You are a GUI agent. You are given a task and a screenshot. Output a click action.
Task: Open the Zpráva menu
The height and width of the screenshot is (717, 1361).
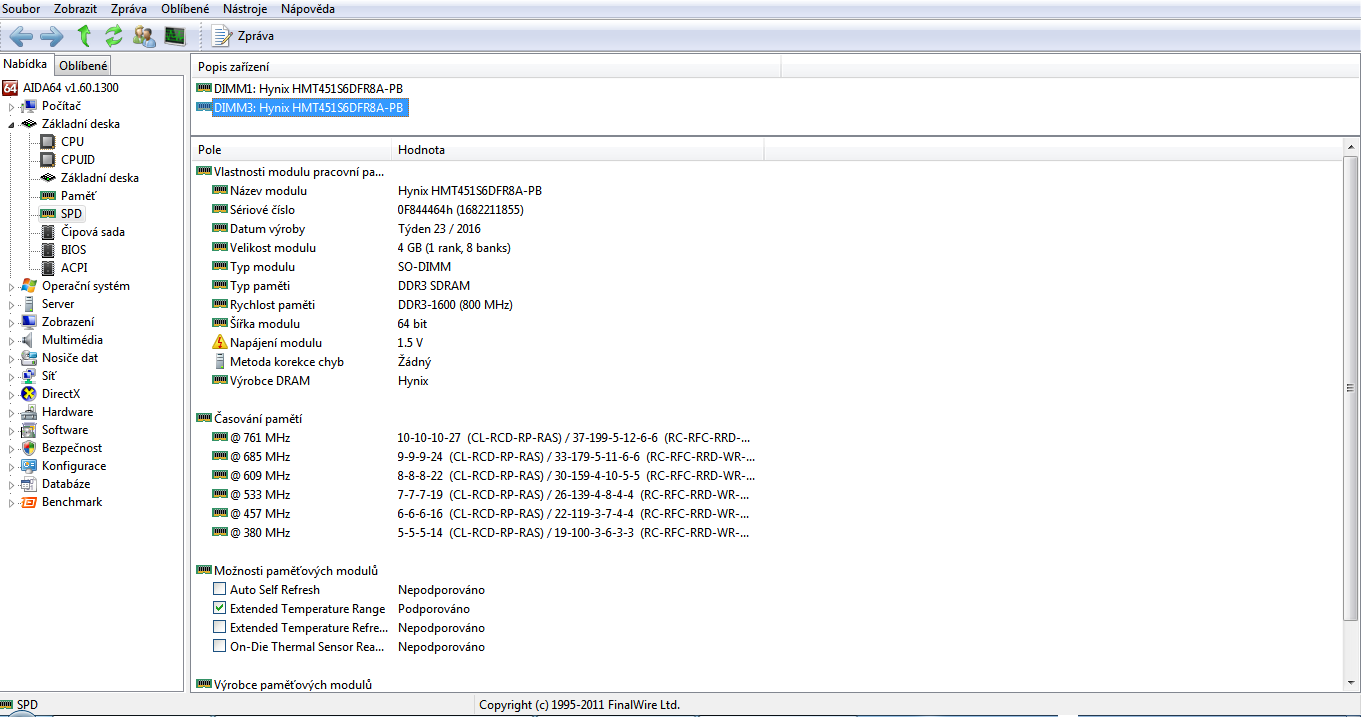click(x=129, y=9)
